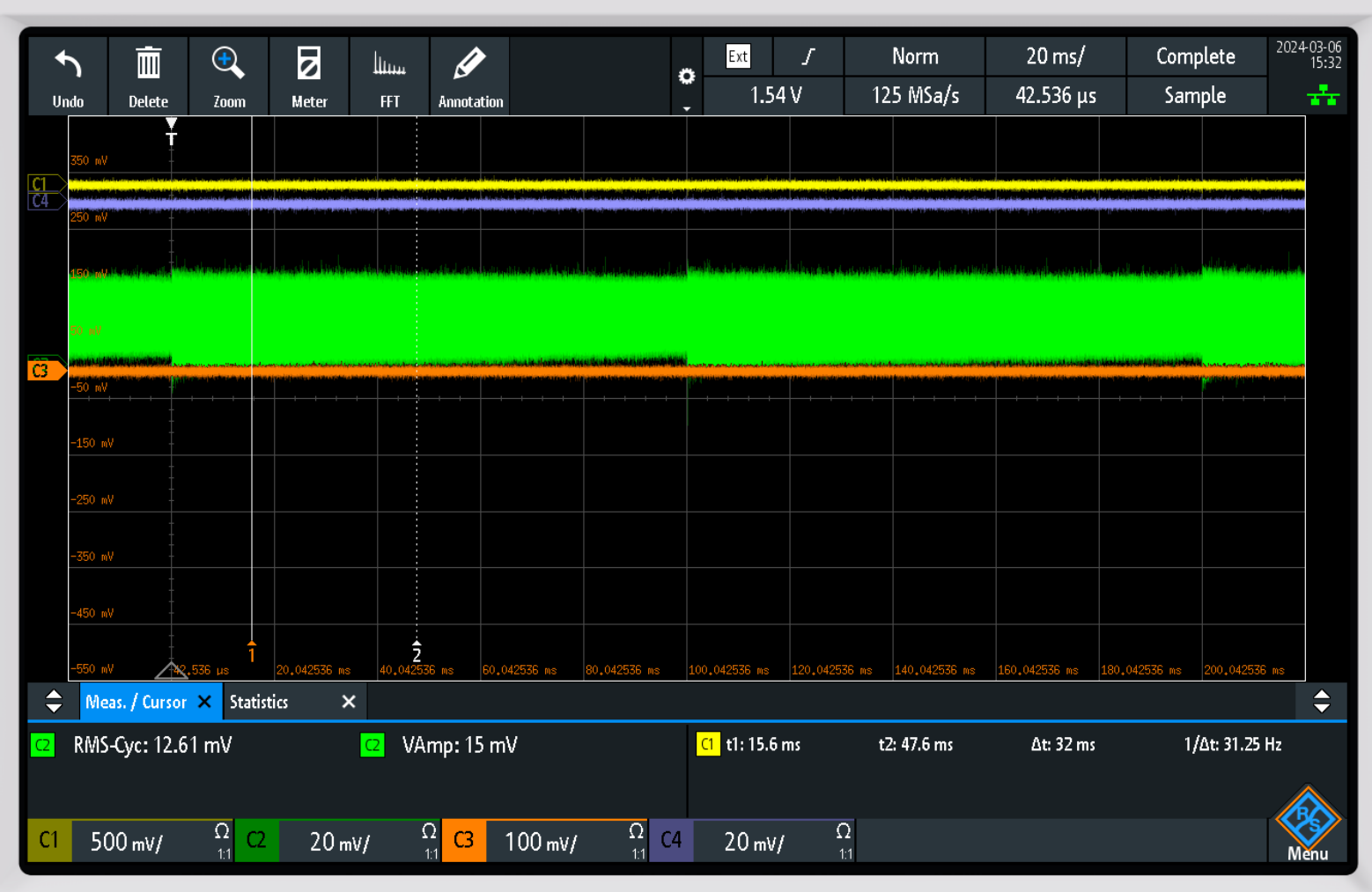Select the Annotation pencil tool
This screenshot has height=892, width=1372.
[x=470, y=65]
